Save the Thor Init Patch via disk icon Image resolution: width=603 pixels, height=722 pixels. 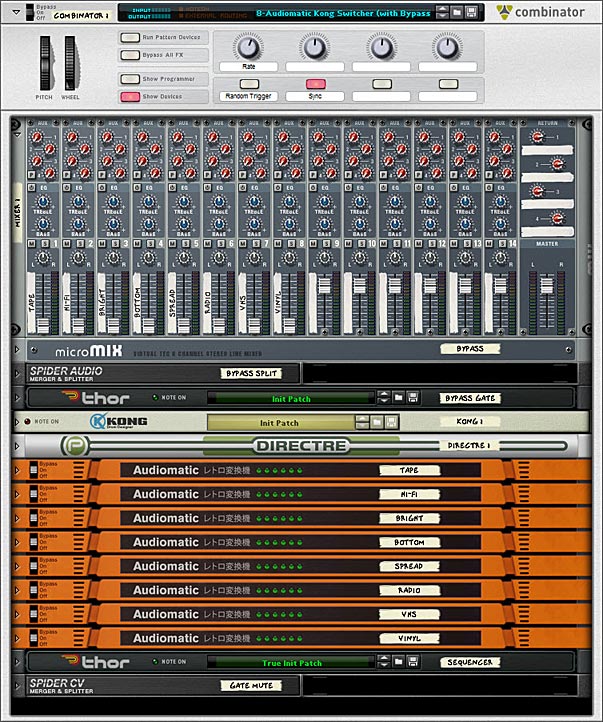(x=413, y=397)
